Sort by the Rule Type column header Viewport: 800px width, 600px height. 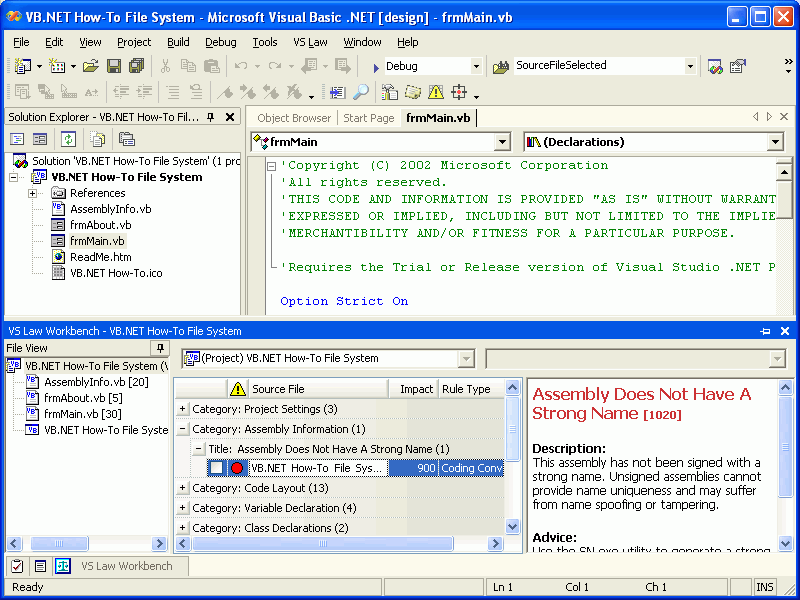[x=470, y=389]
